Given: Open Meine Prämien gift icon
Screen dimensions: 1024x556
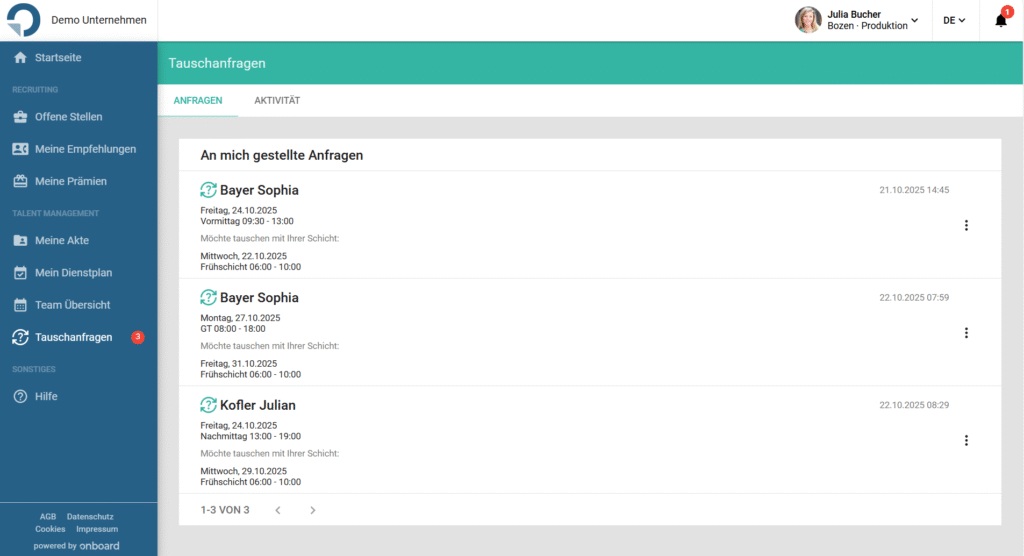Looking at the screenshot, I should coord(20,182).
